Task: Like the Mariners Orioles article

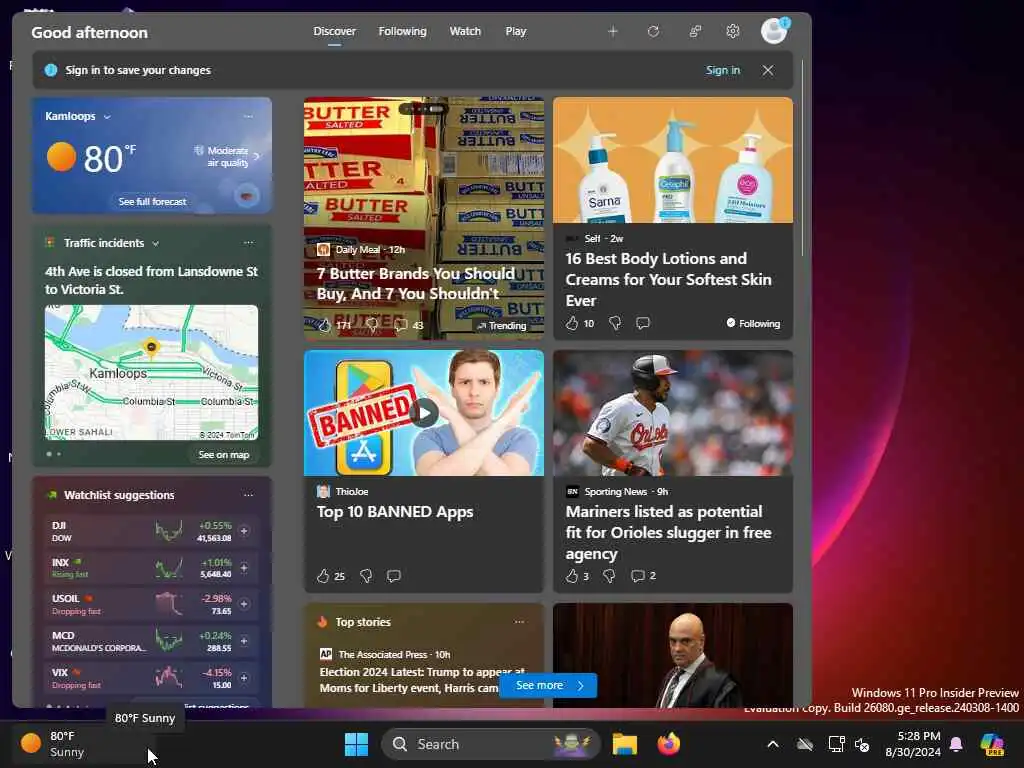Action: pos(572,576)
